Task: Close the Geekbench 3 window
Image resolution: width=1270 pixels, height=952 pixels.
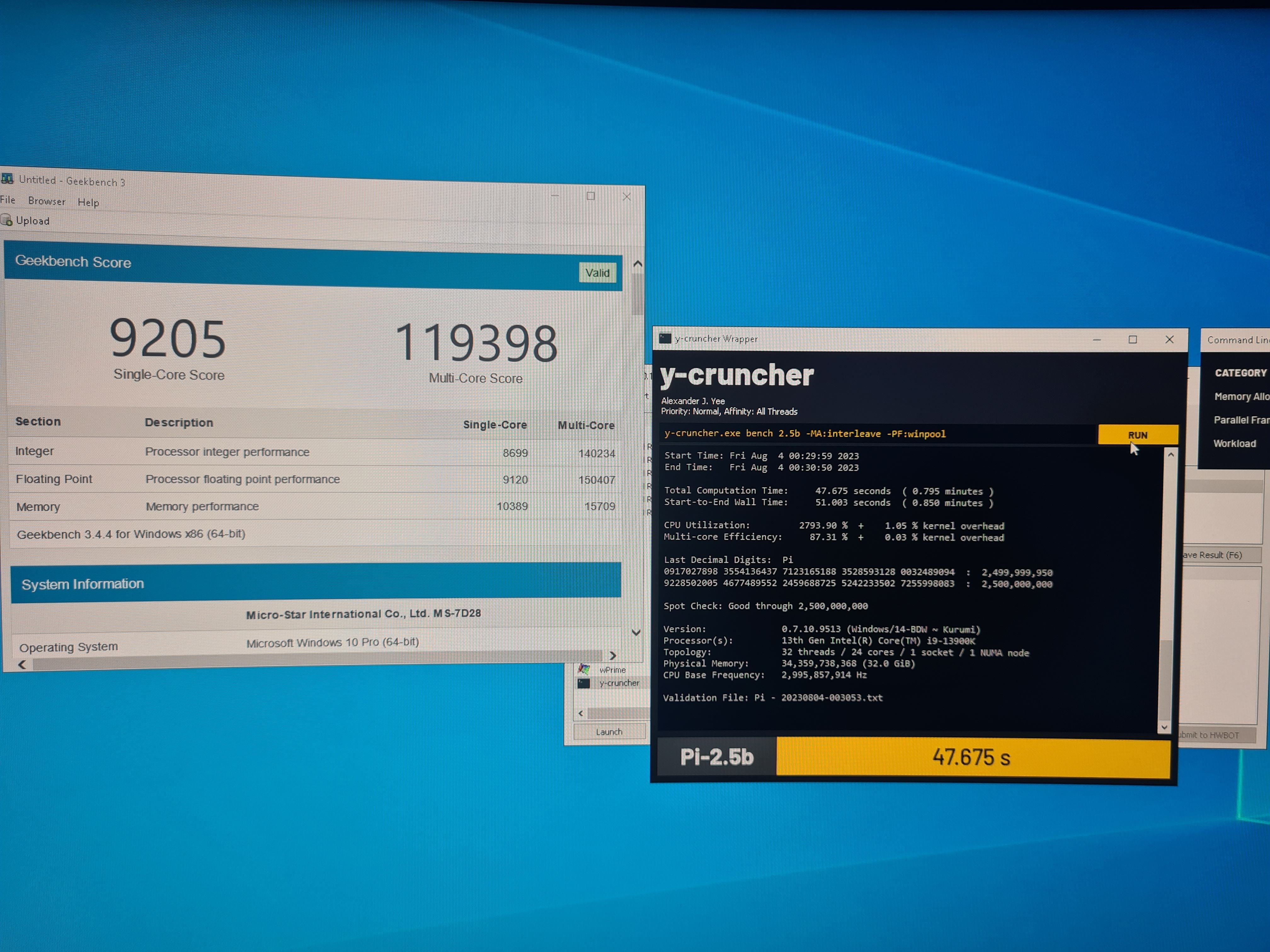Action: coord(627,197)
